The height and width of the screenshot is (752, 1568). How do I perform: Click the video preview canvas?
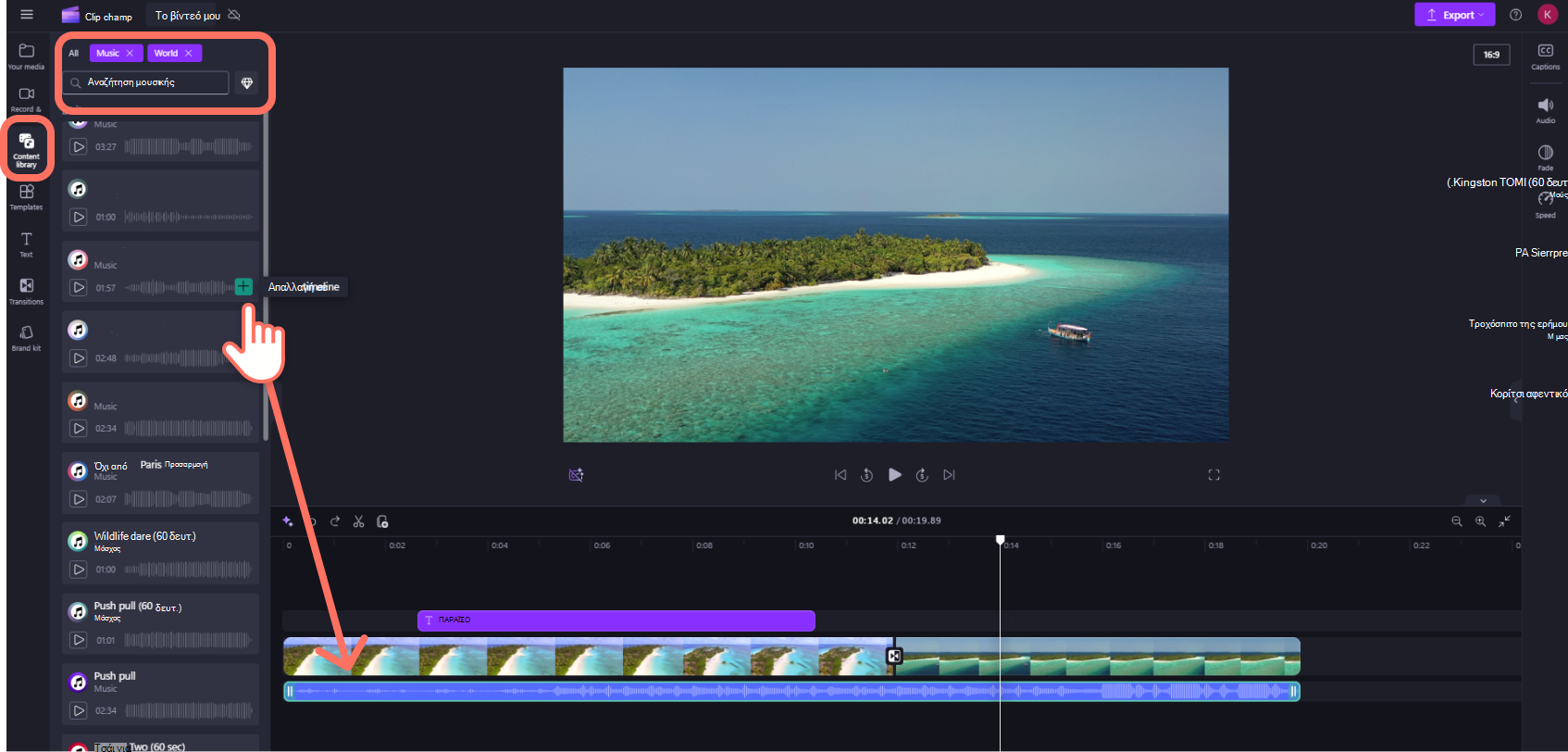pyautogui.click(x=896, y=255)
